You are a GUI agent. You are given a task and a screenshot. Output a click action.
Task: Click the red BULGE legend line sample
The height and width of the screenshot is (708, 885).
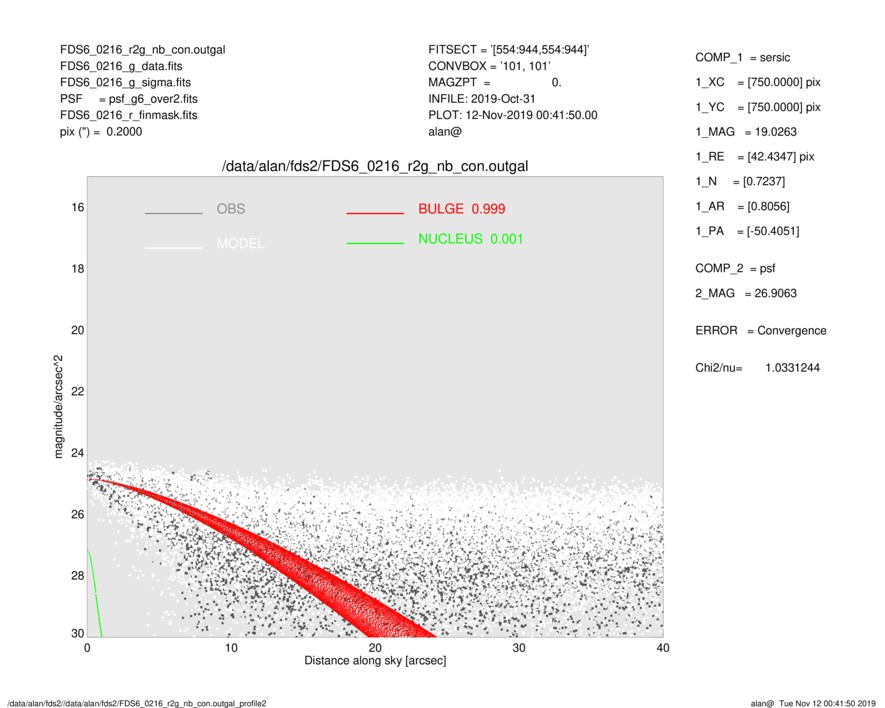[x=375, y=213]
